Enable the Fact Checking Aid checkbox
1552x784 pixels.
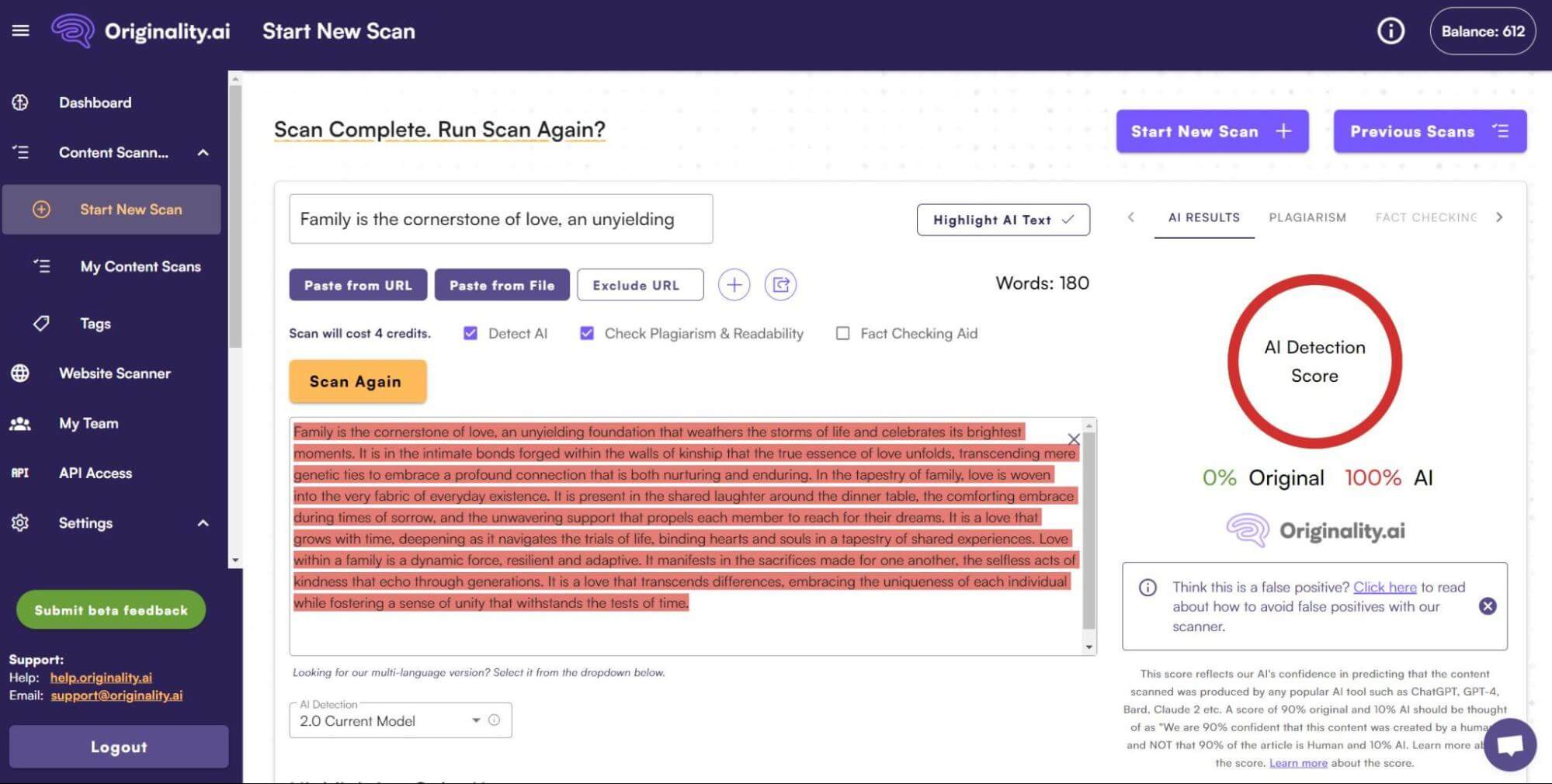point(842,333)
